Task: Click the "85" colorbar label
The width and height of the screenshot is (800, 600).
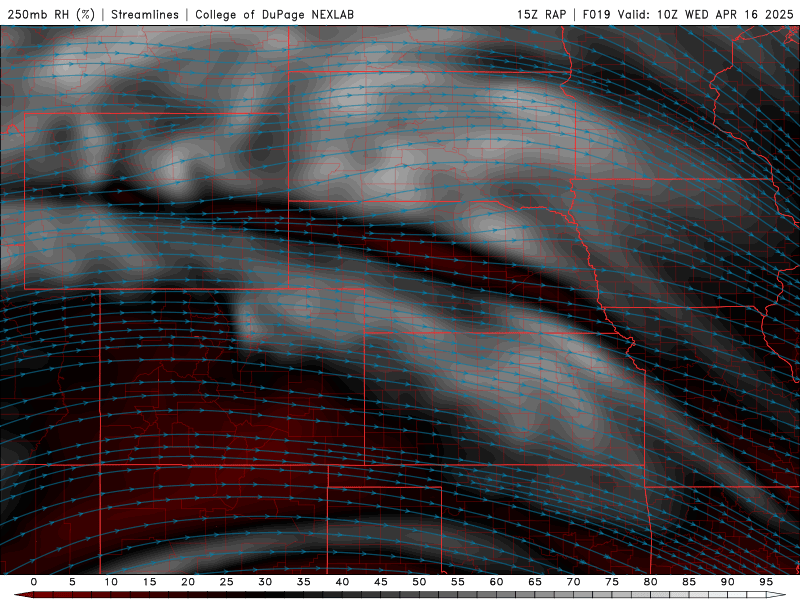Action: pyautogui.click(x=689, y=582)
